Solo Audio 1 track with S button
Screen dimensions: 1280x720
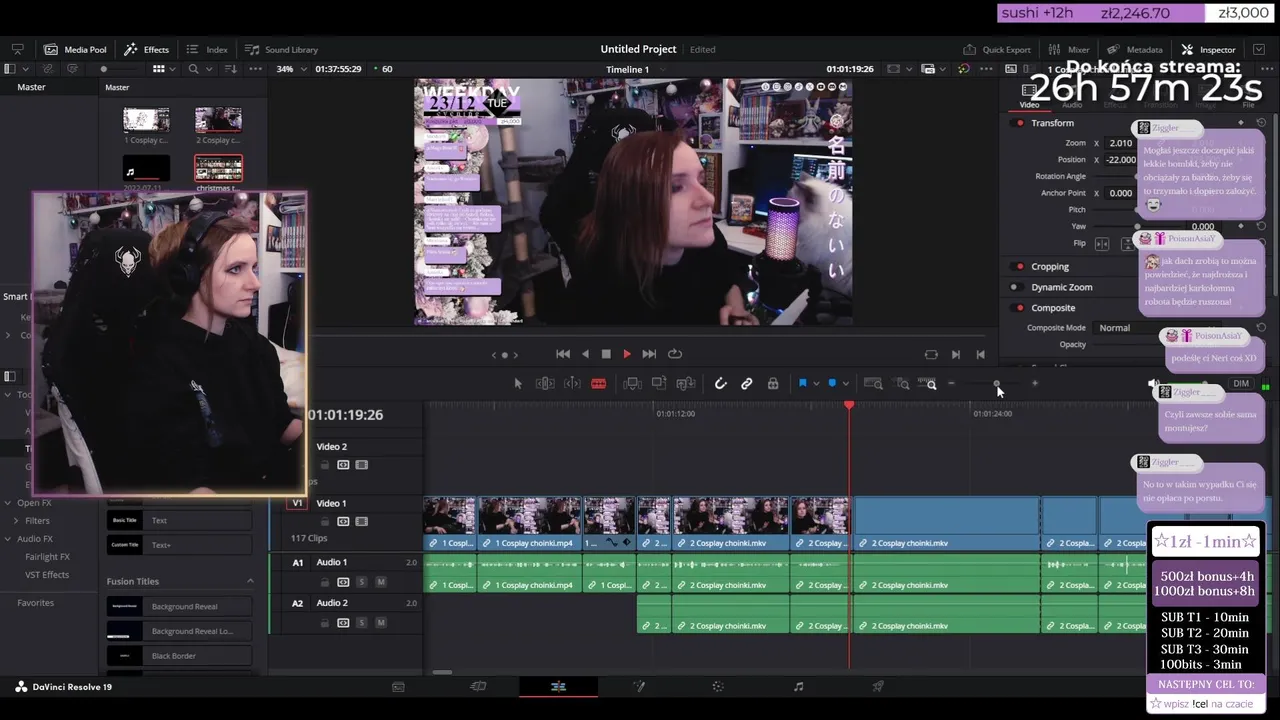click(362, 582)
